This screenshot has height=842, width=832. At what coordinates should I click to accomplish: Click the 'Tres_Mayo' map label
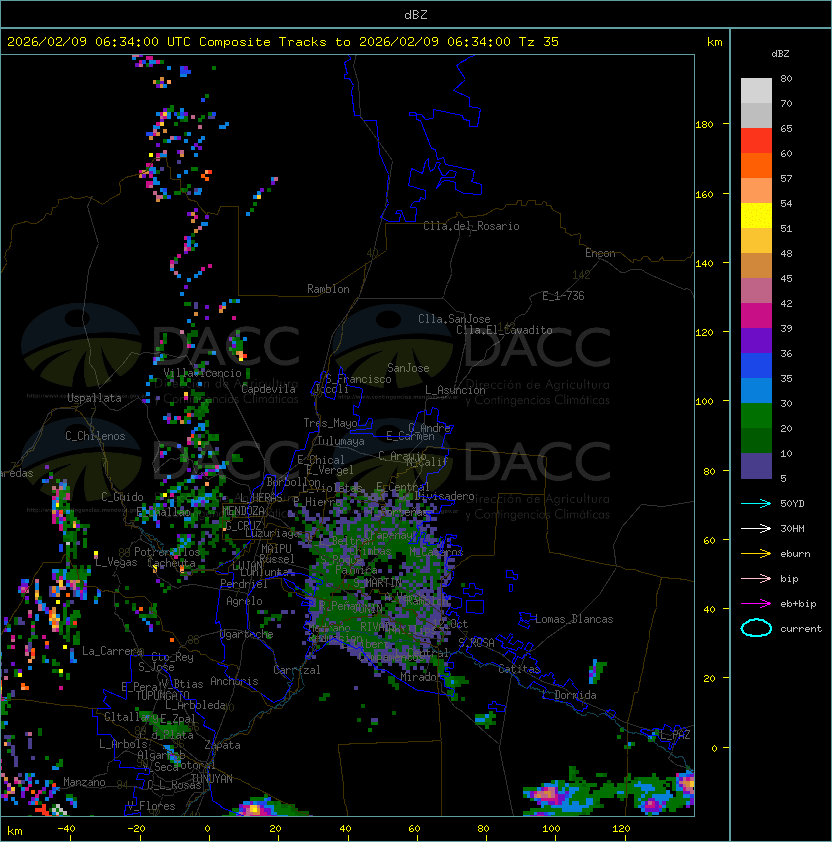click(x=330, y=423)
